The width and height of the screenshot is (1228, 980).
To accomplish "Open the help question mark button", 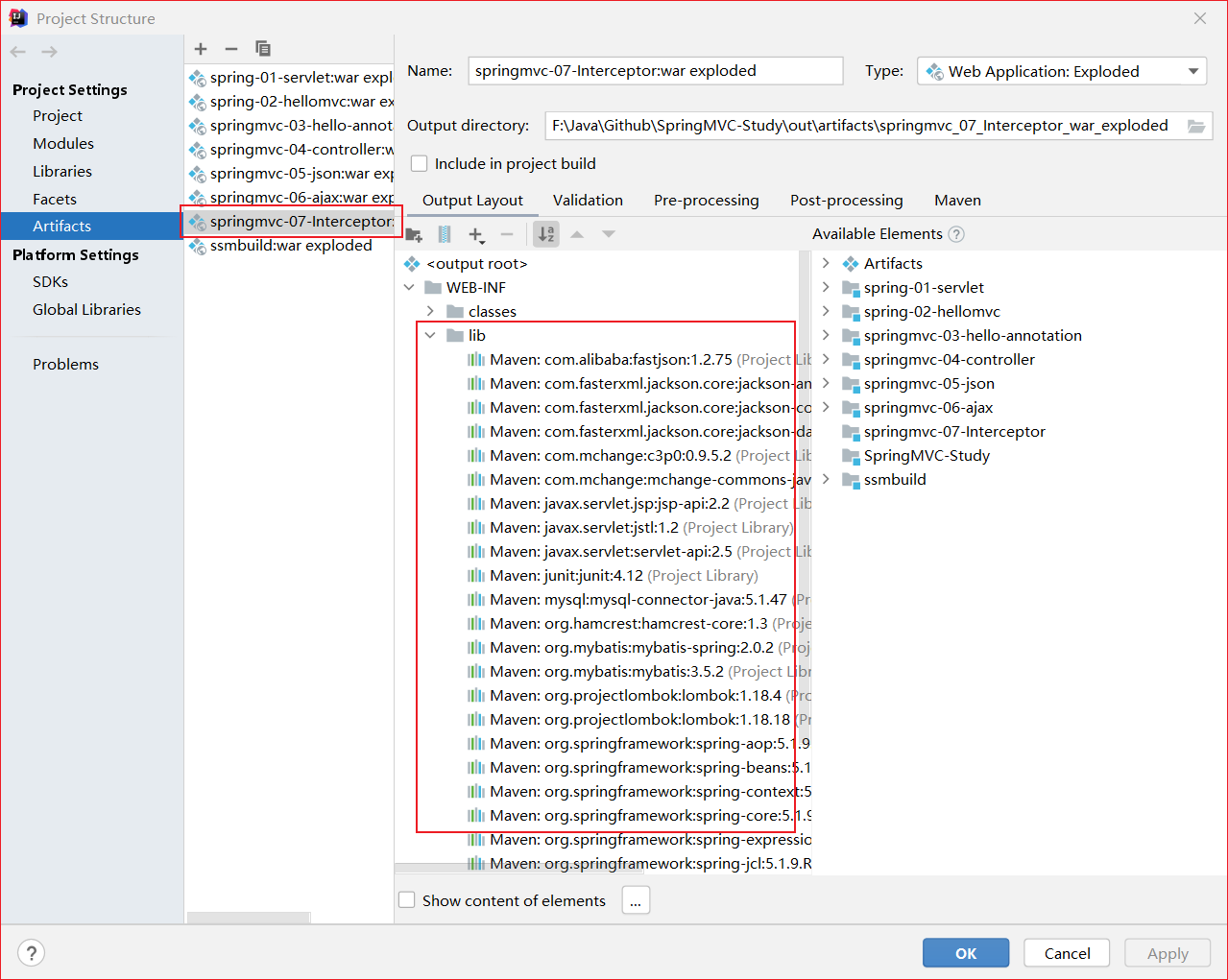I will (x=32, y=952).
